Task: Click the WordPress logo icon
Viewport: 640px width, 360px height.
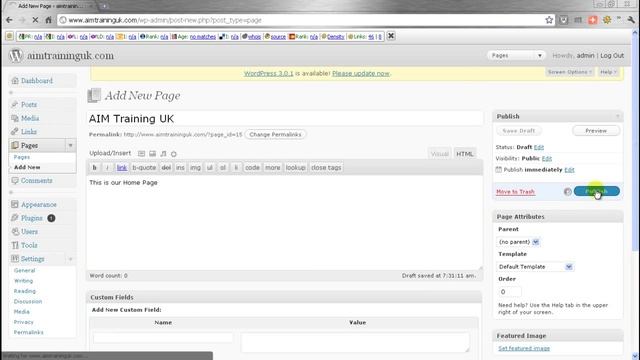Action: [x=16, y=56]
